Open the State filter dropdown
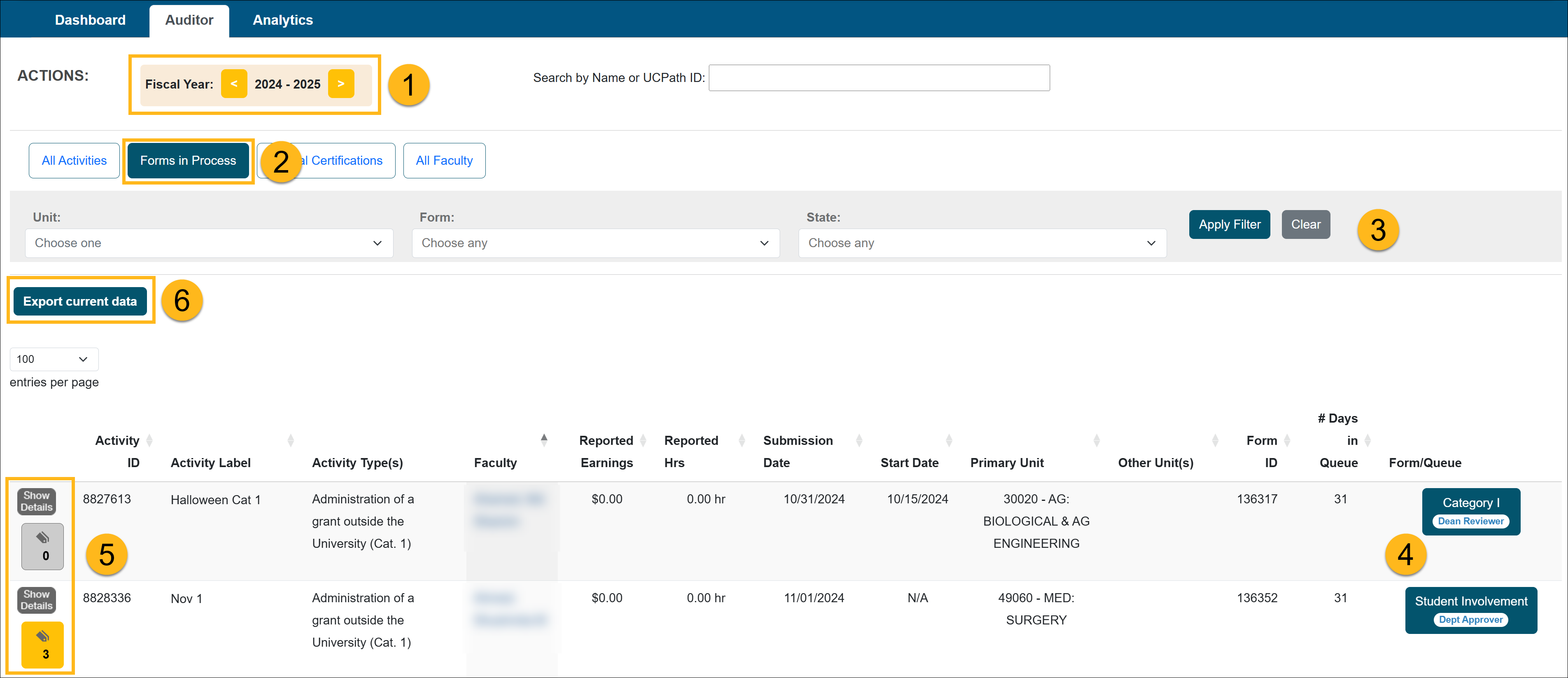Viewport: 1568px width, 678px height. coord(983,243)
